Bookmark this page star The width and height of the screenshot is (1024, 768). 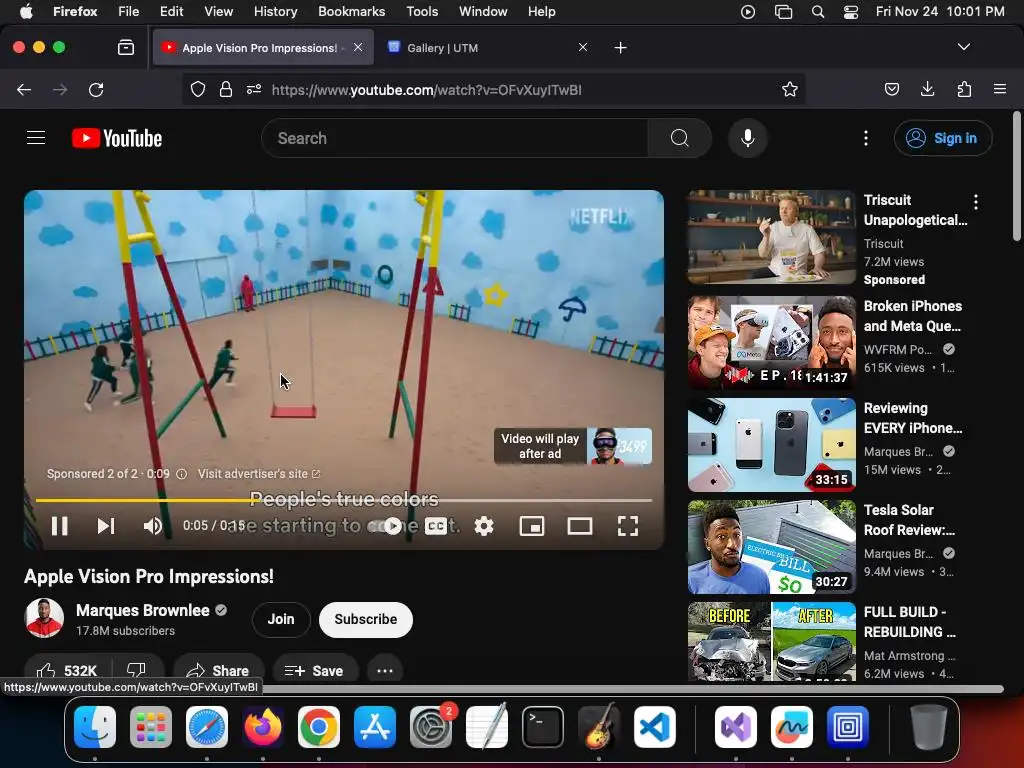coord(790,89)
